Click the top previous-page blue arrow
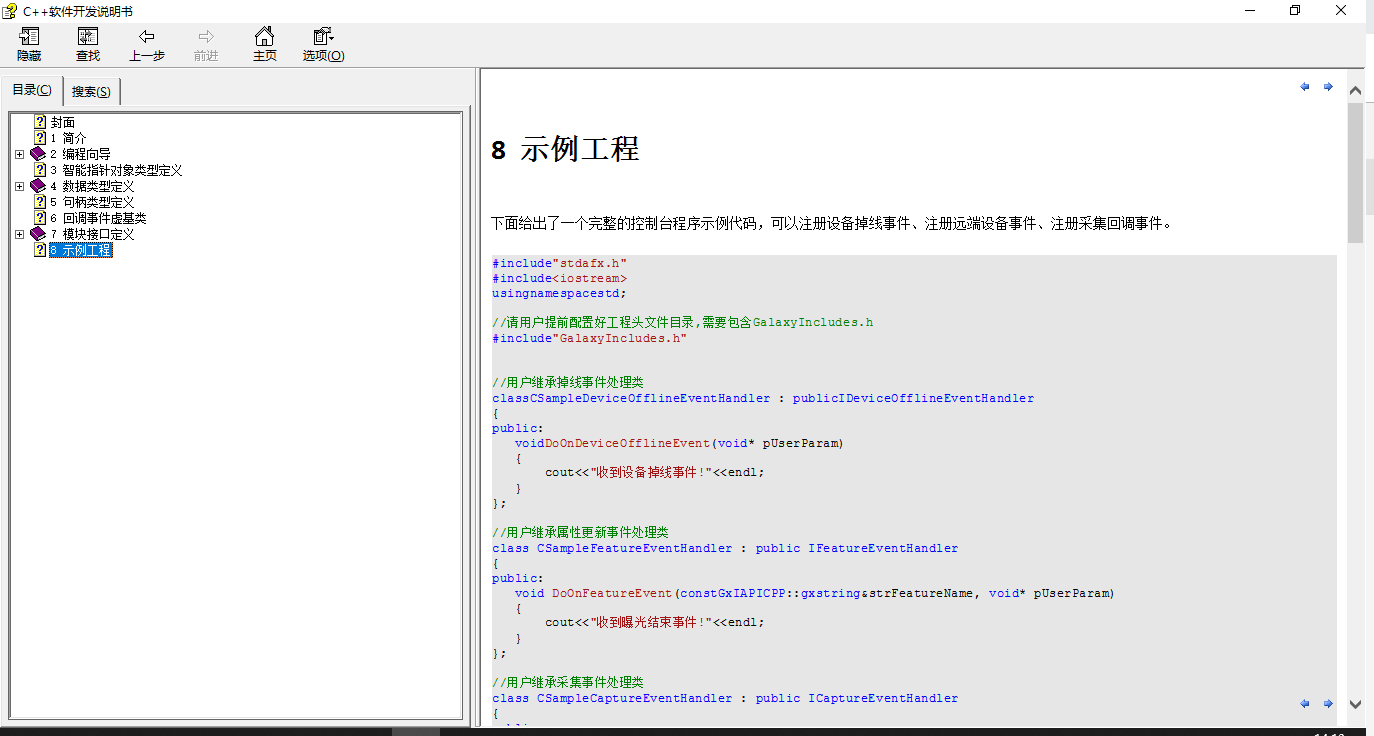1374x736 pixels. [1305, 87]
